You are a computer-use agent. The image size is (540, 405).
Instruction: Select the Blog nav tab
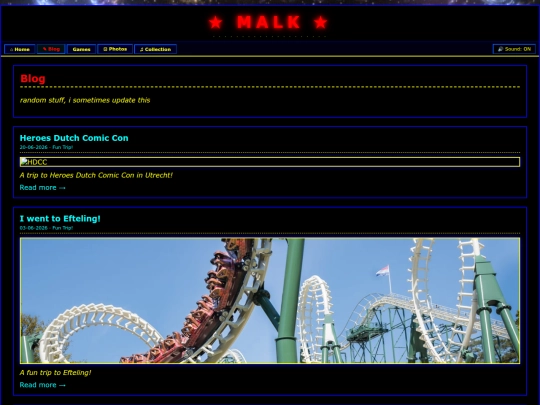pos(51,49)
